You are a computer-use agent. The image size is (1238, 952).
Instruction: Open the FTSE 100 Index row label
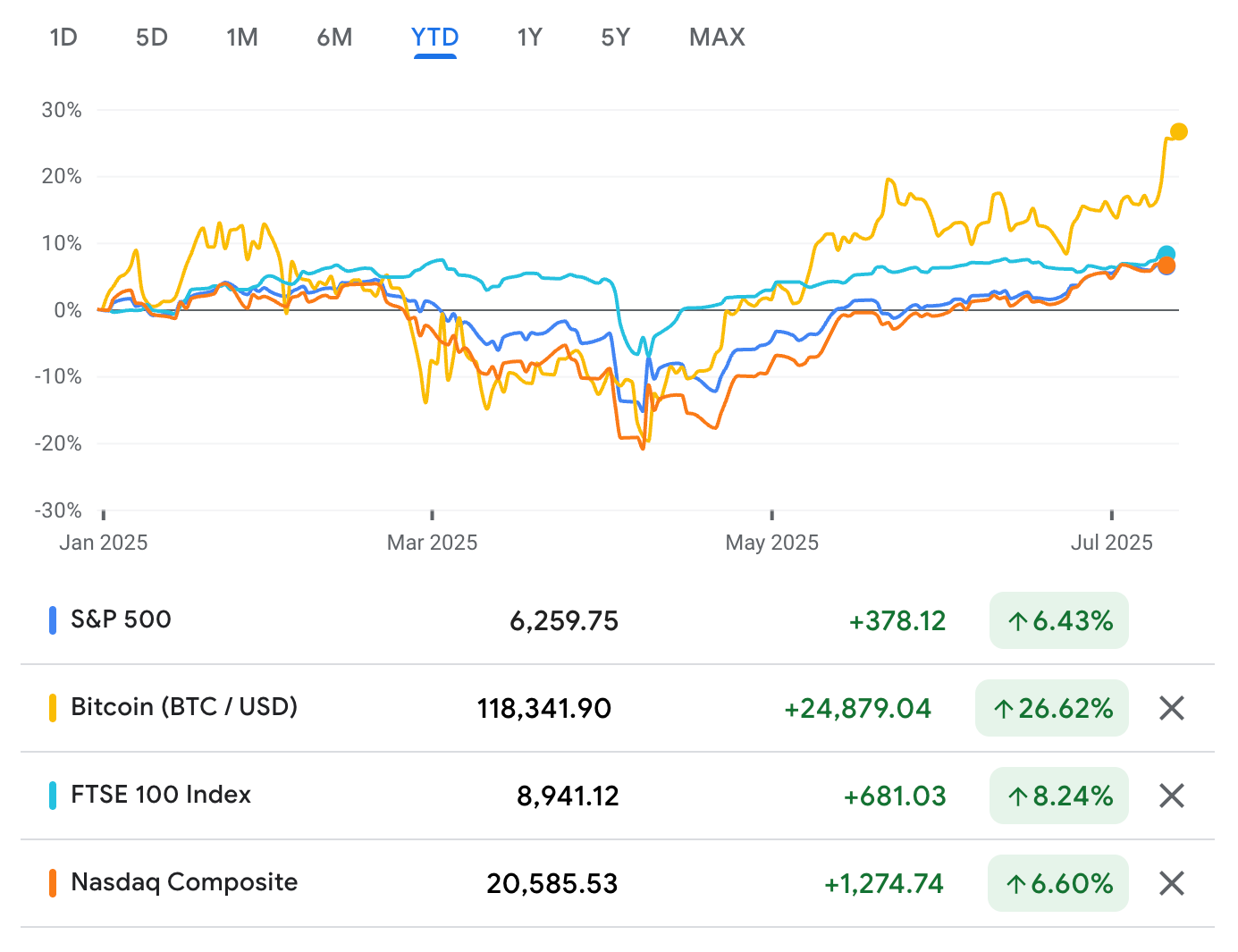point(161,795)
